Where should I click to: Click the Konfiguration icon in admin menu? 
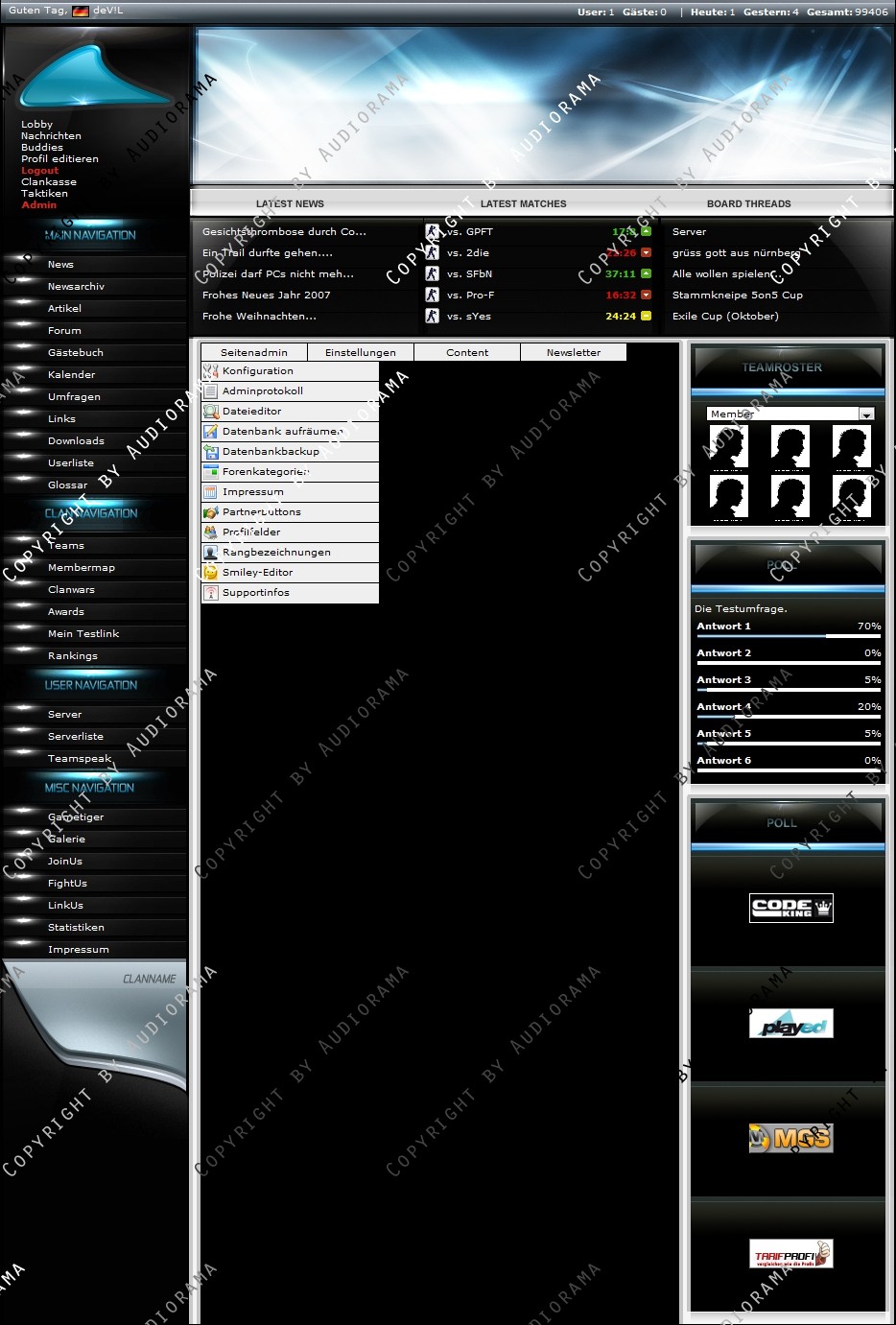click(210, 371)
